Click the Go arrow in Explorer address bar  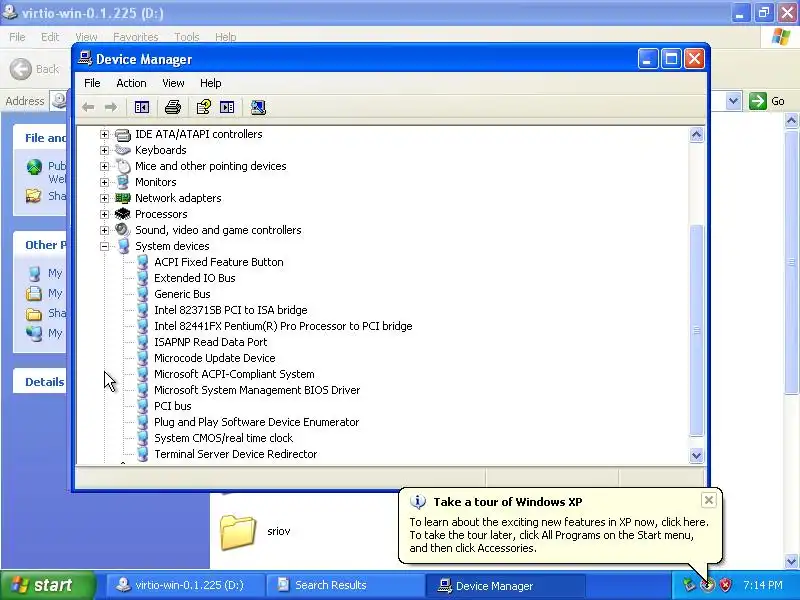pos(758,101)
